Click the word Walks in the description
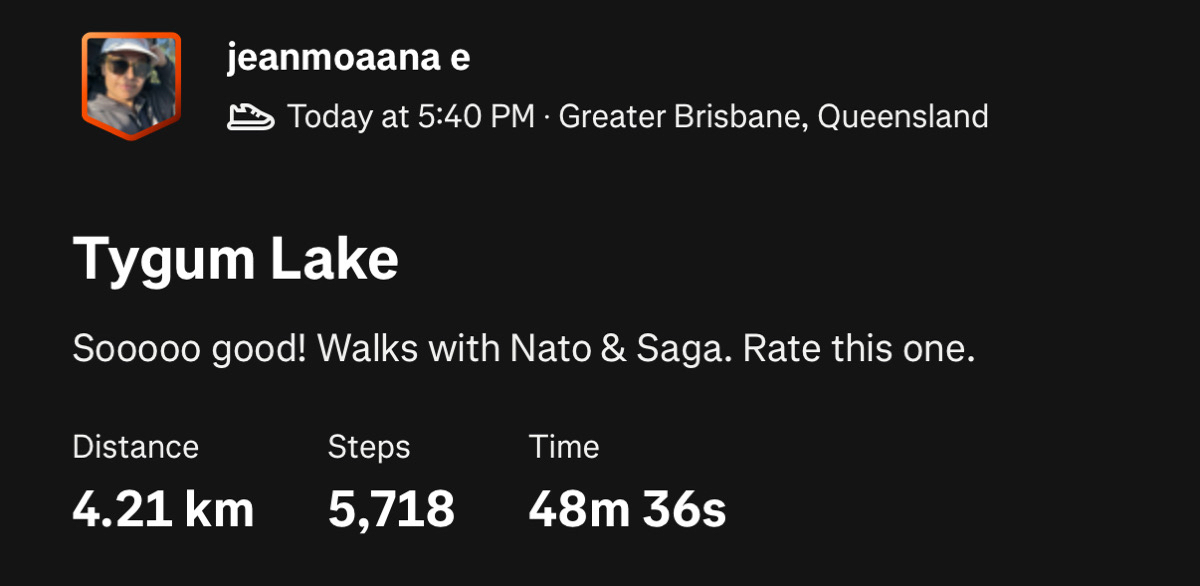Viewport: 1200px width, 586px height. 370,350
